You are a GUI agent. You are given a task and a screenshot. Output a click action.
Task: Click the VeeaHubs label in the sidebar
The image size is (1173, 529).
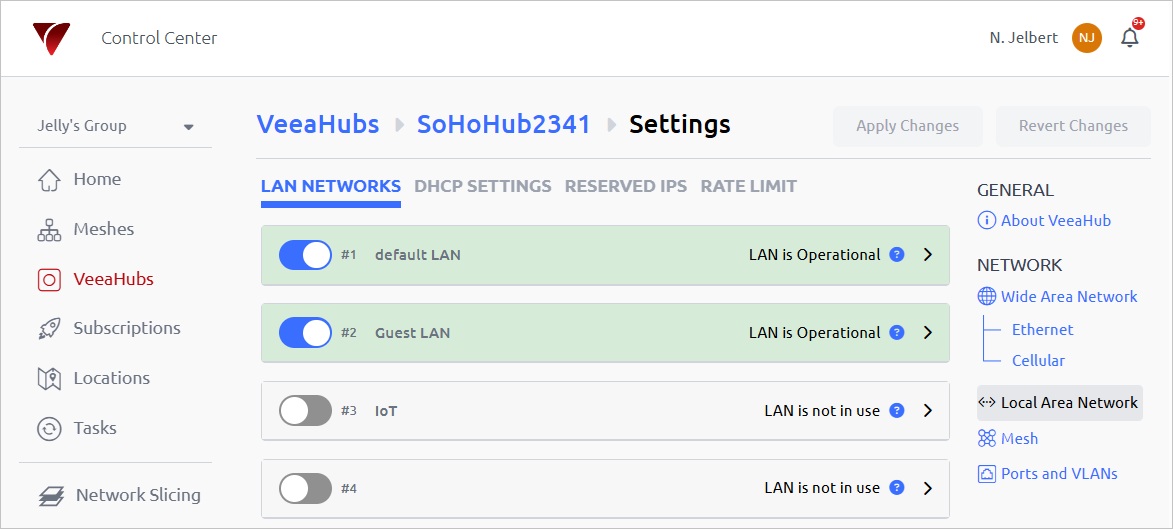[x=114, y=279]
